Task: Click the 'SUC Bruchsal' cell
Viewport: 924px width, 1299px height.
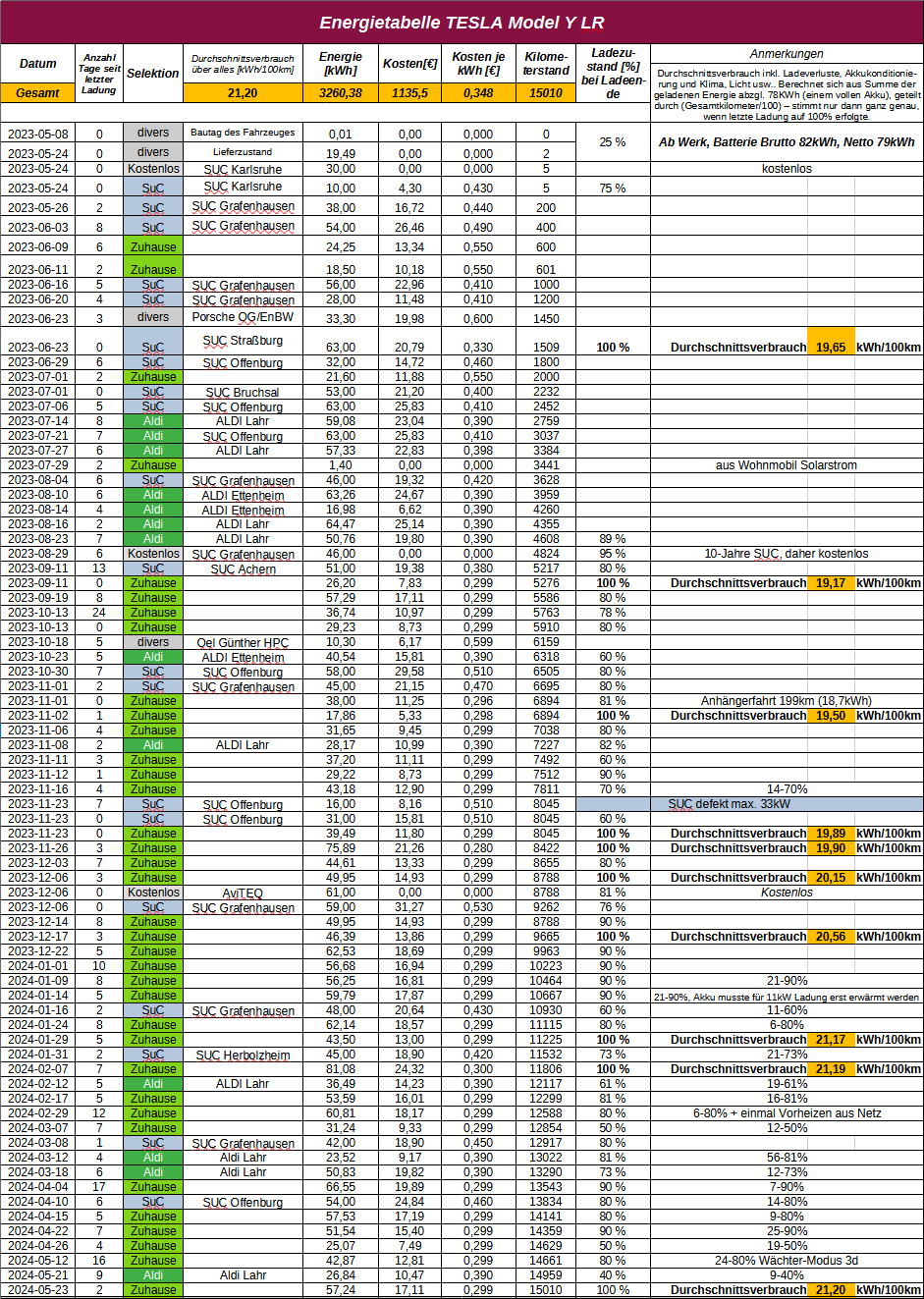Action: pos(243,392)
